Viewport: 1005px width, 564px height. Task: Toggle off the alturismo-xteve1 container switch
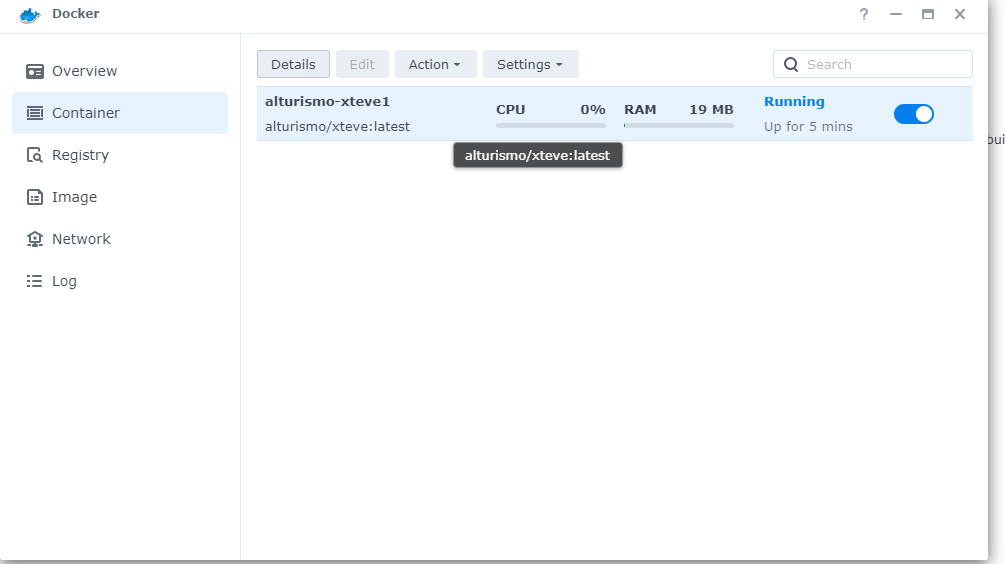913,114
